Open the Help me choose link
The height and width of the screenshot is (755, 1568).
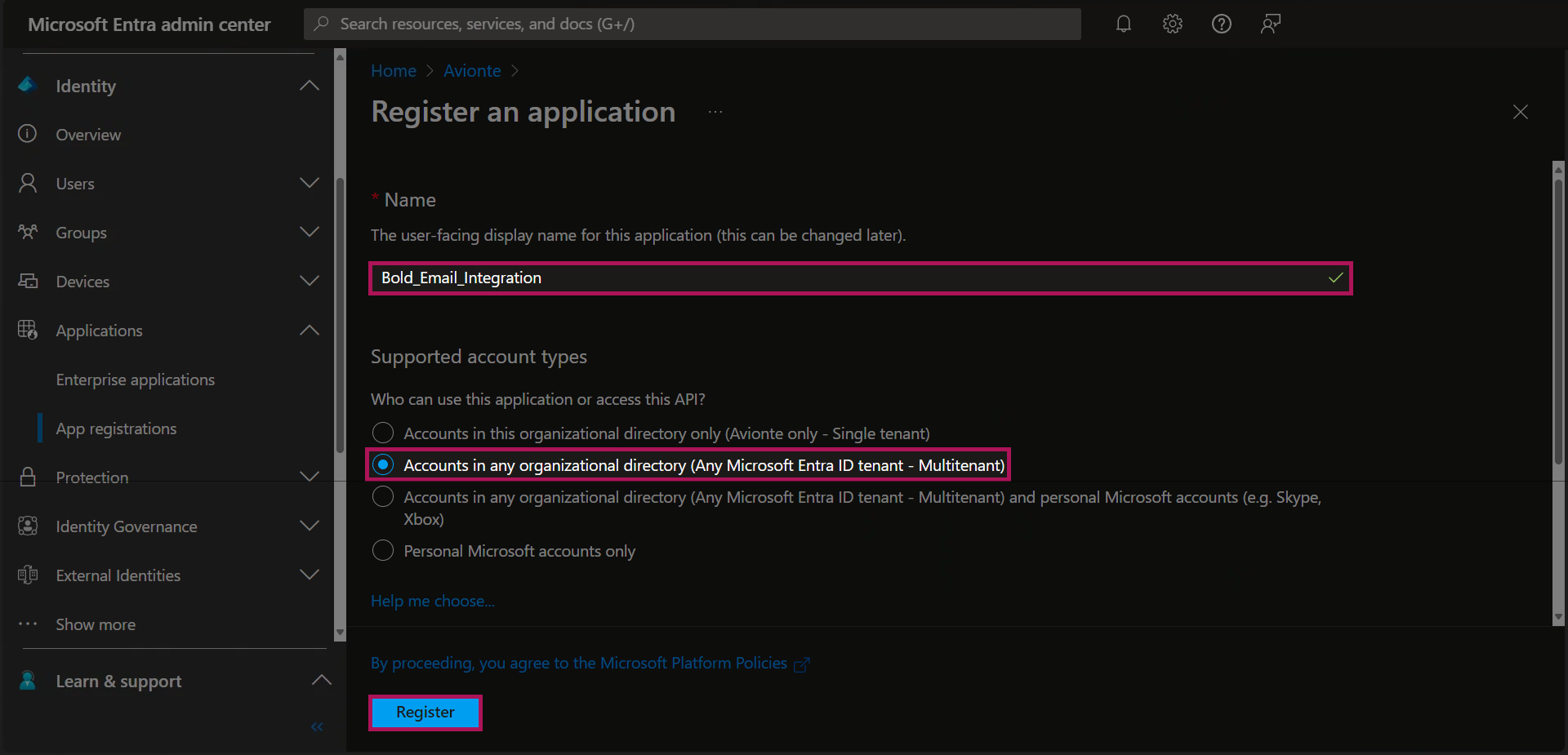[x=432, y=601]
